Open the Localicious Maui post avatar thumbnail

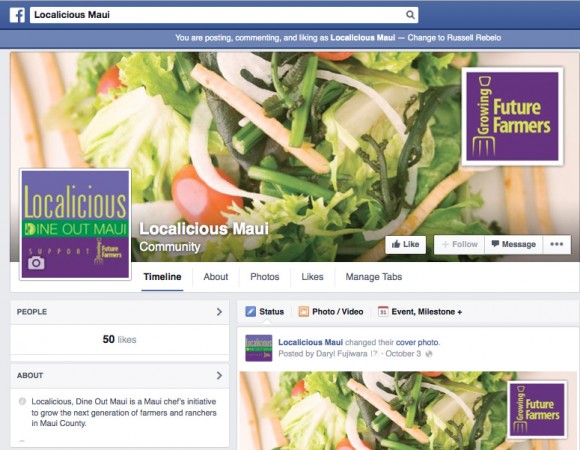click(x=259, y=348)
